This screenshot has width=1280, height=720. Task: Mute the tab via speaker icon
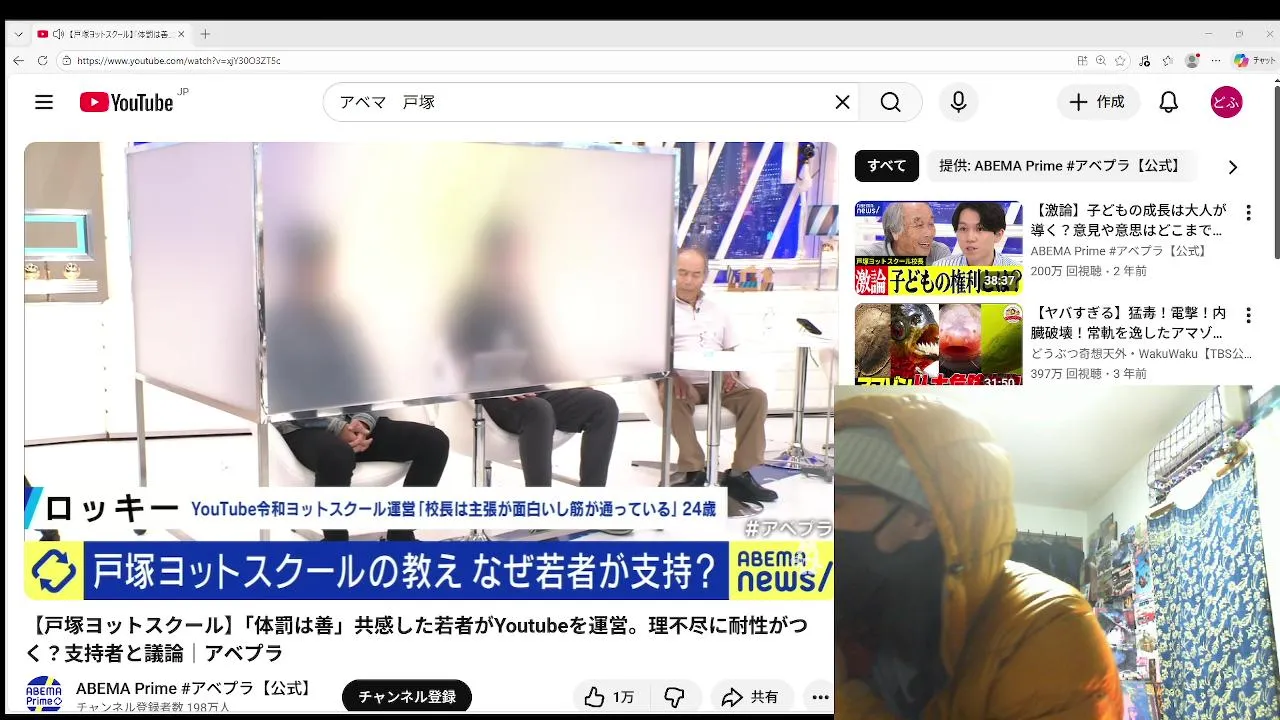coord(57,34)
